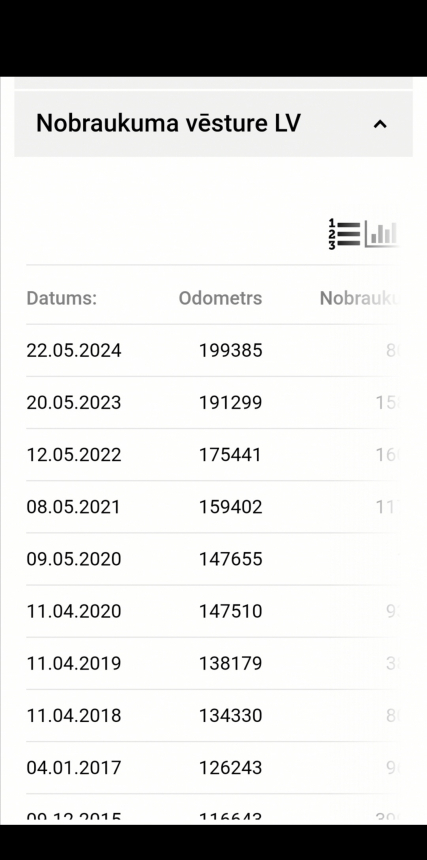This screenshot has width=427, height=860.
Task: Select the 11.04.2019 date entry
Action: click(73, 663)
